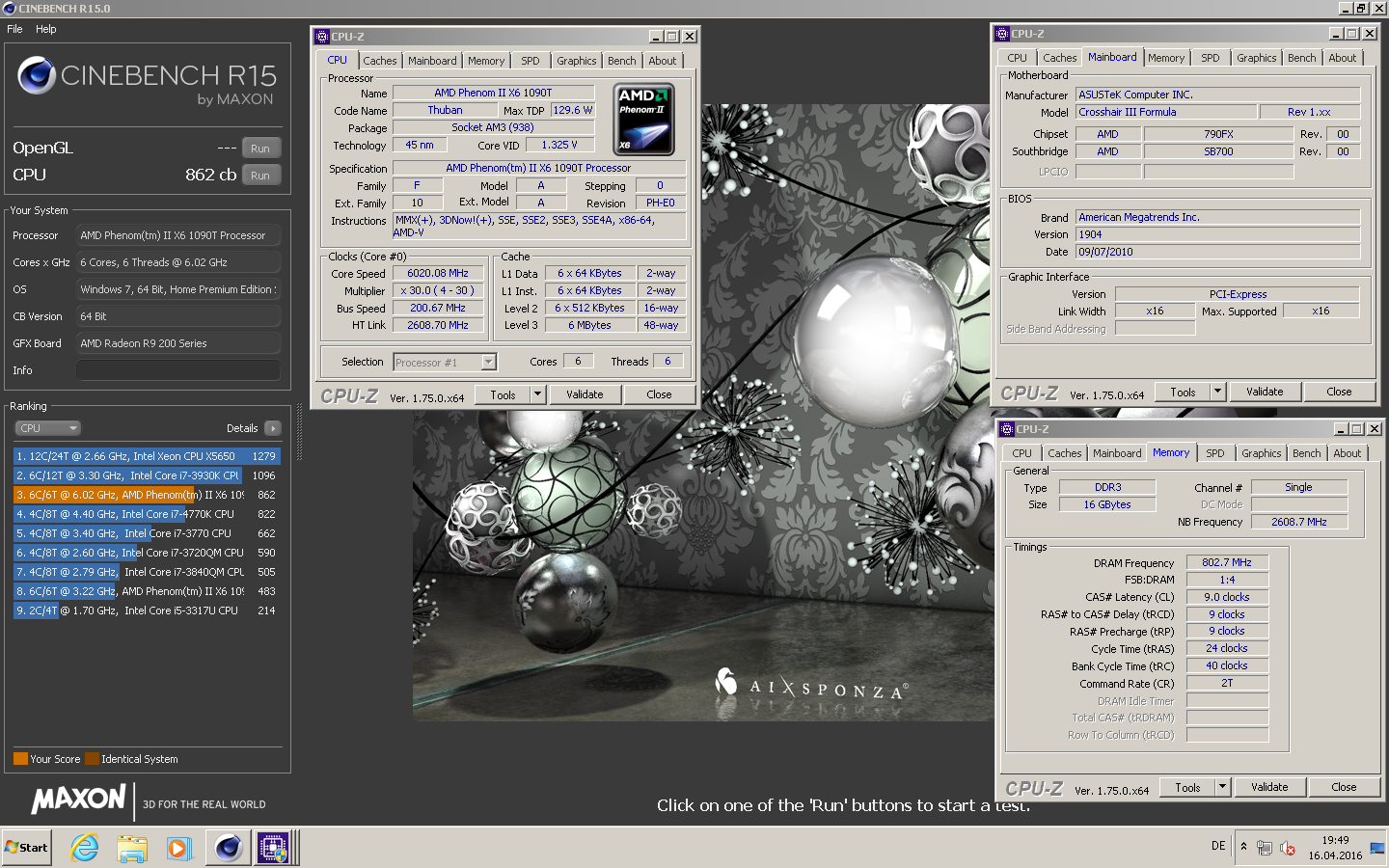1389x868 pixels.
Task: Open Caches tab in CPU window
Action: pos(380,61)
